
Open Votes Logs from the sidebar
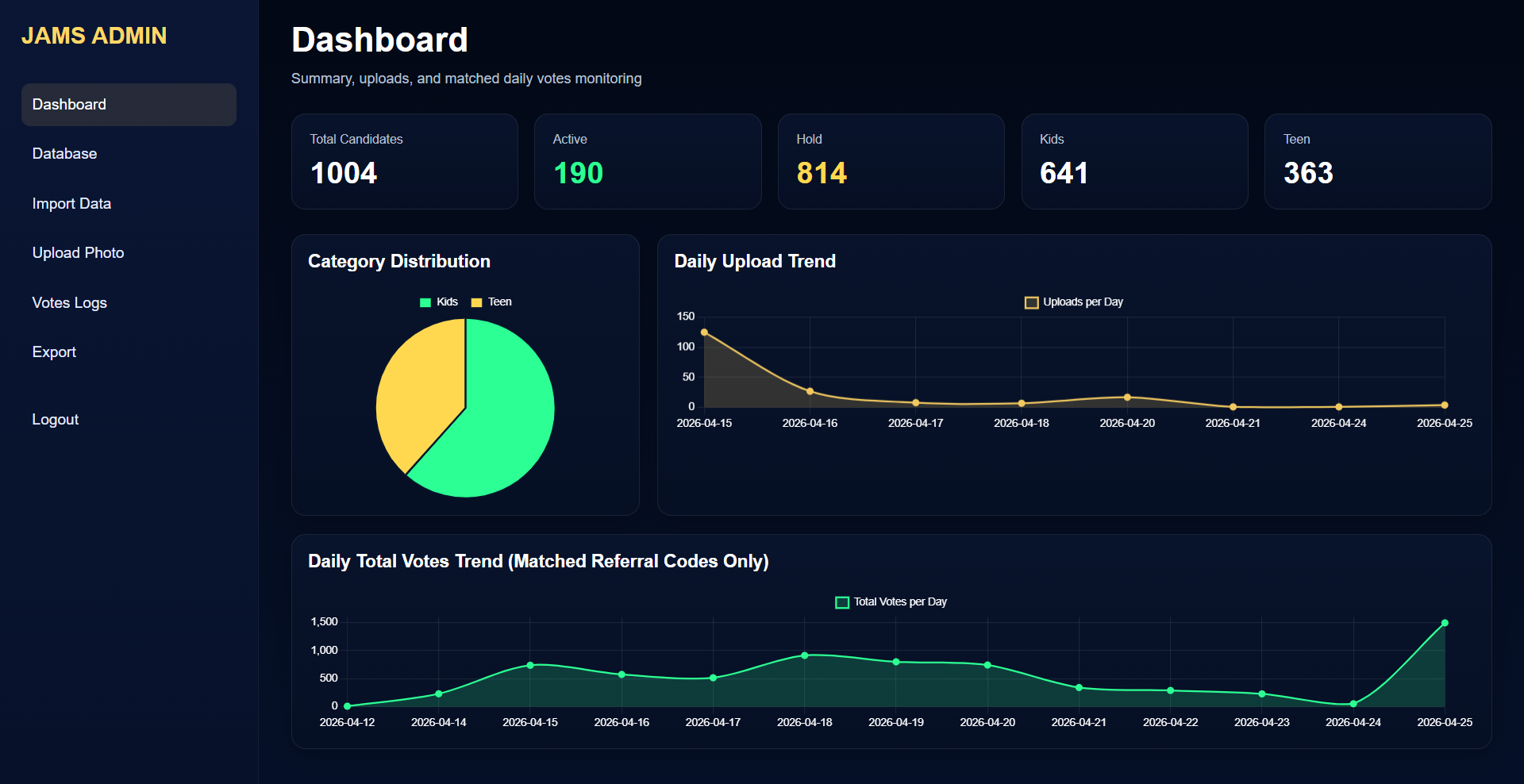tap(69, 303)
